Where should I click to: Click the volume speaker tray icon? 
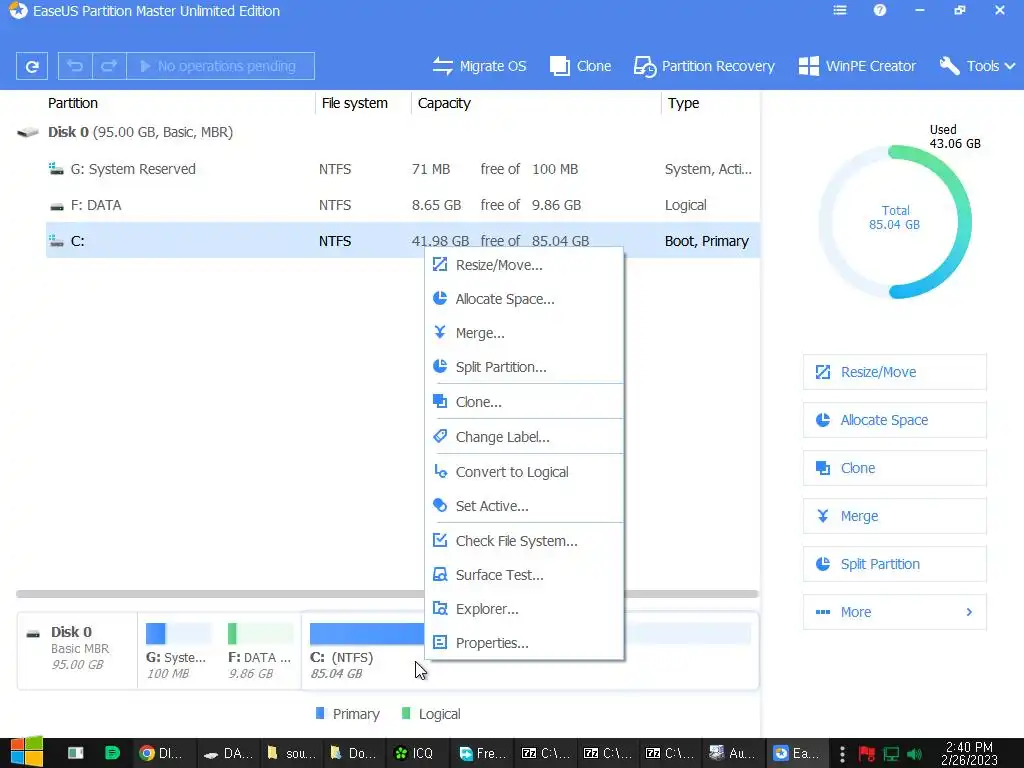914,754
